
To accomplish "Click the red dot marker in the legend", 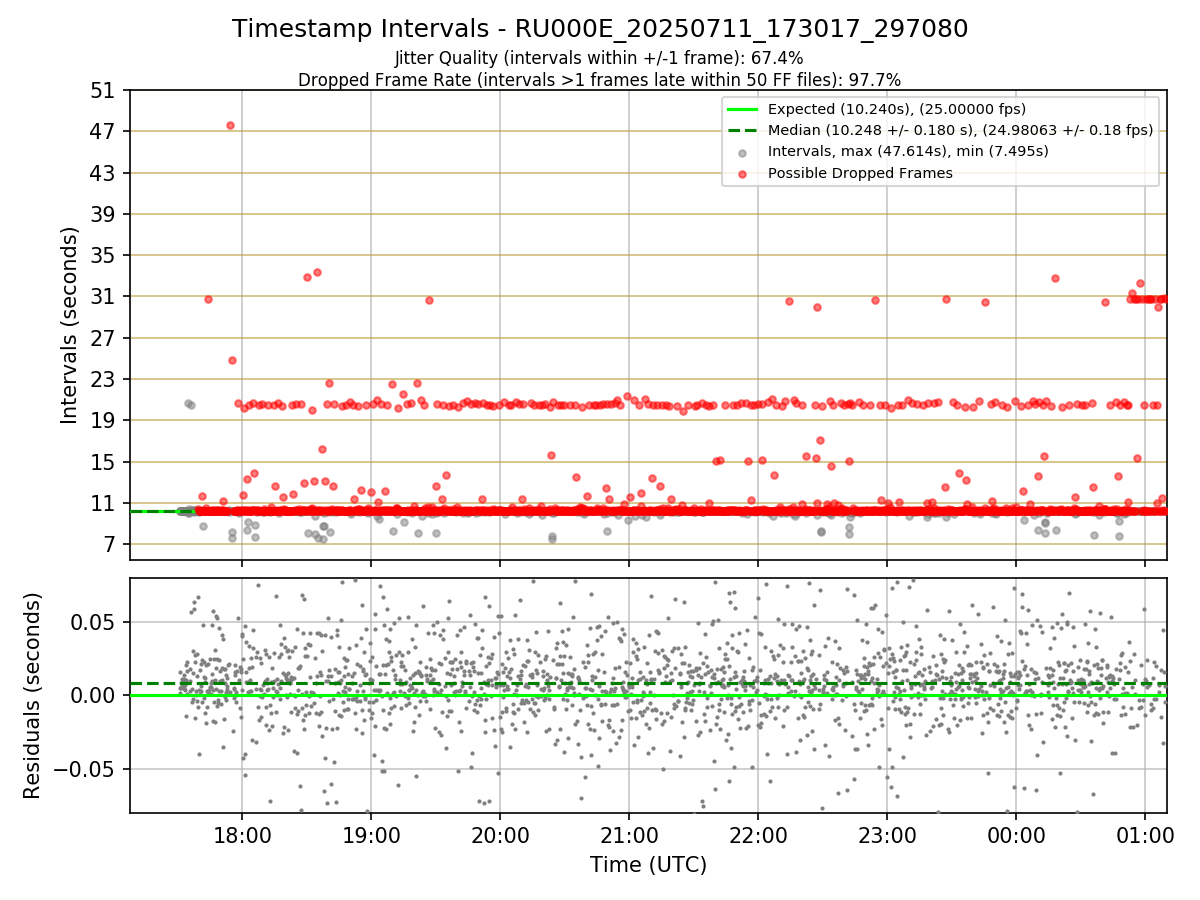I will click(742, 173).
